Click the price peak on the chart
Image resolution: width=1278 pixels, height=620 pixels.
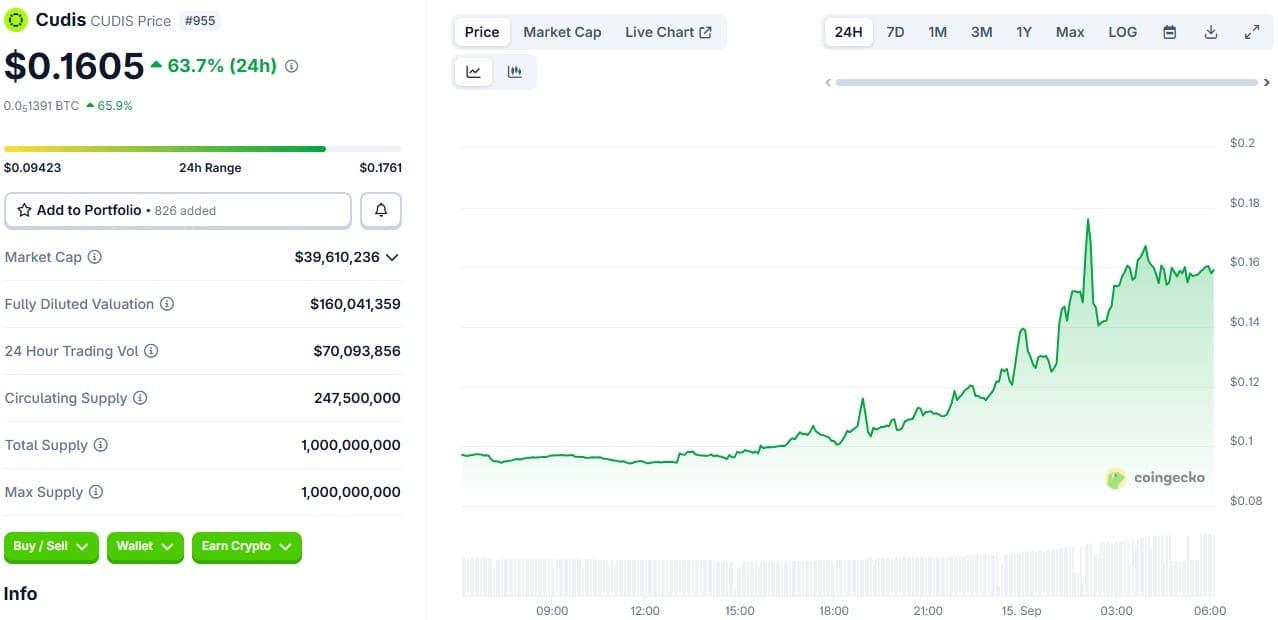(x=1087, y=219)
